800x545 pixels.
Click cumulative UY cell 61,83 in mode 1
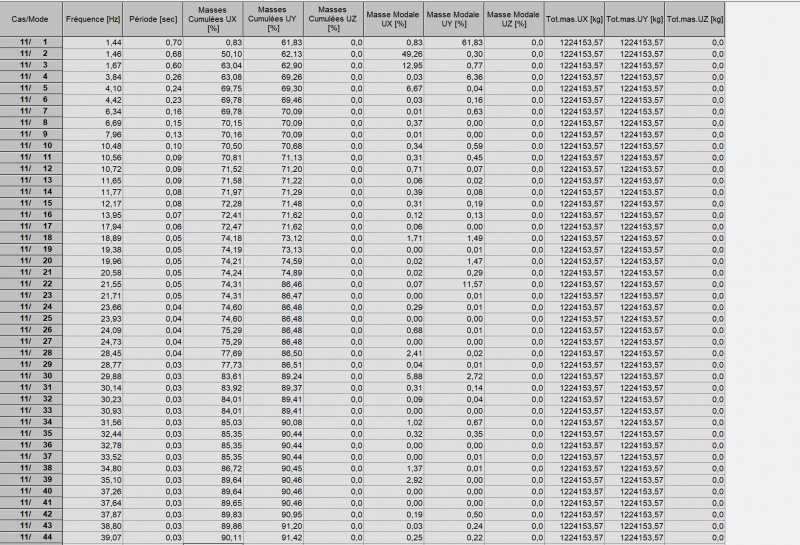pos(273,42)
